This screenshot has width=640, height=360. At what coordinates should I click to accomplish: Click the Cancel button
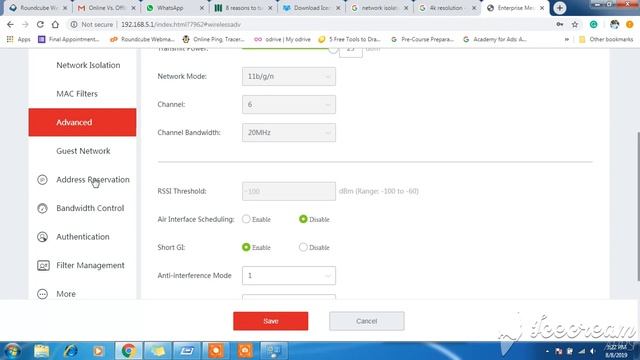pos(367,321)
